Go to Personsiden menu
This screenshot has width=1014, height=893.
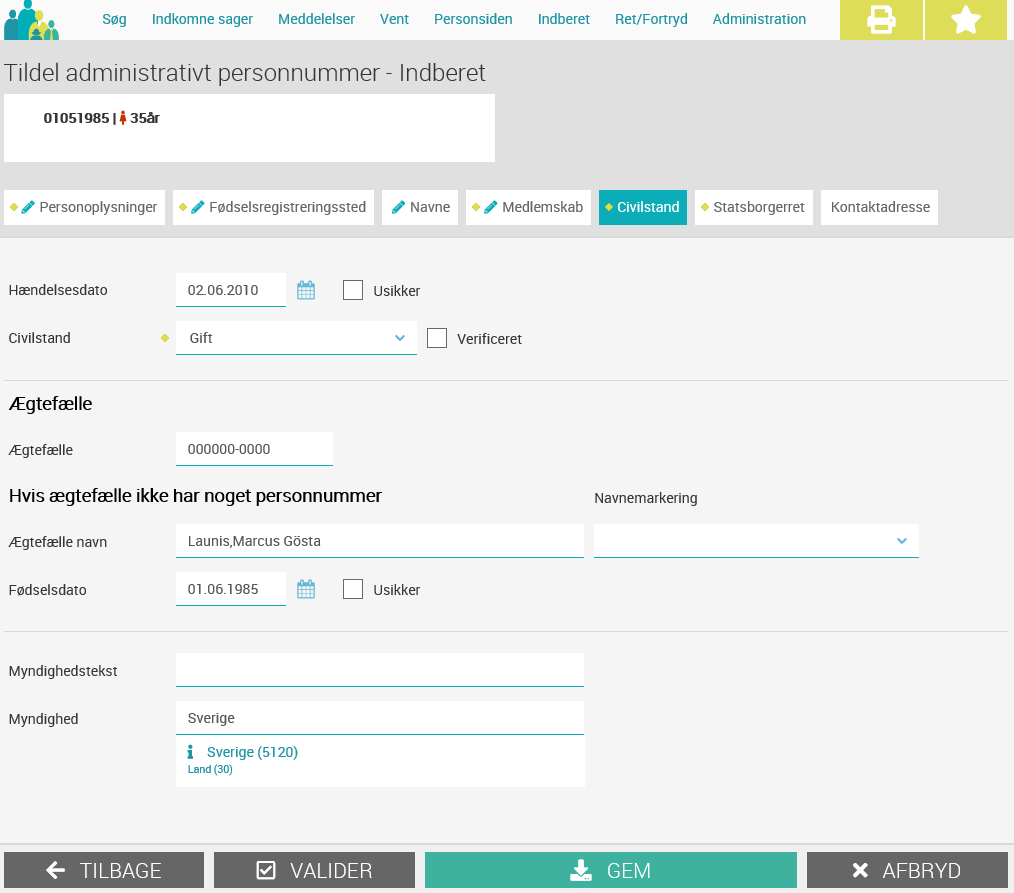(473, 19)
